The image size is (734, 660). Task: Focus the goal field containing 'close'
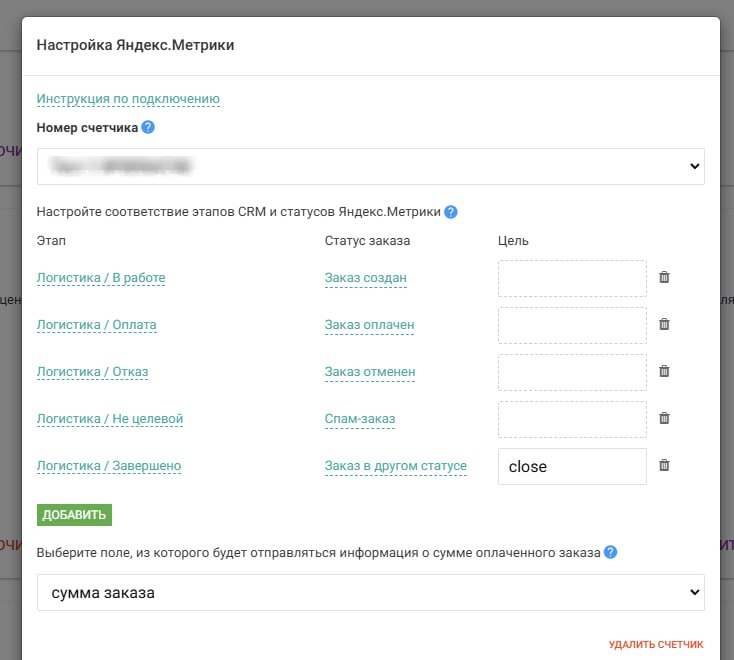pyautogui.click(x=572, y=466)
